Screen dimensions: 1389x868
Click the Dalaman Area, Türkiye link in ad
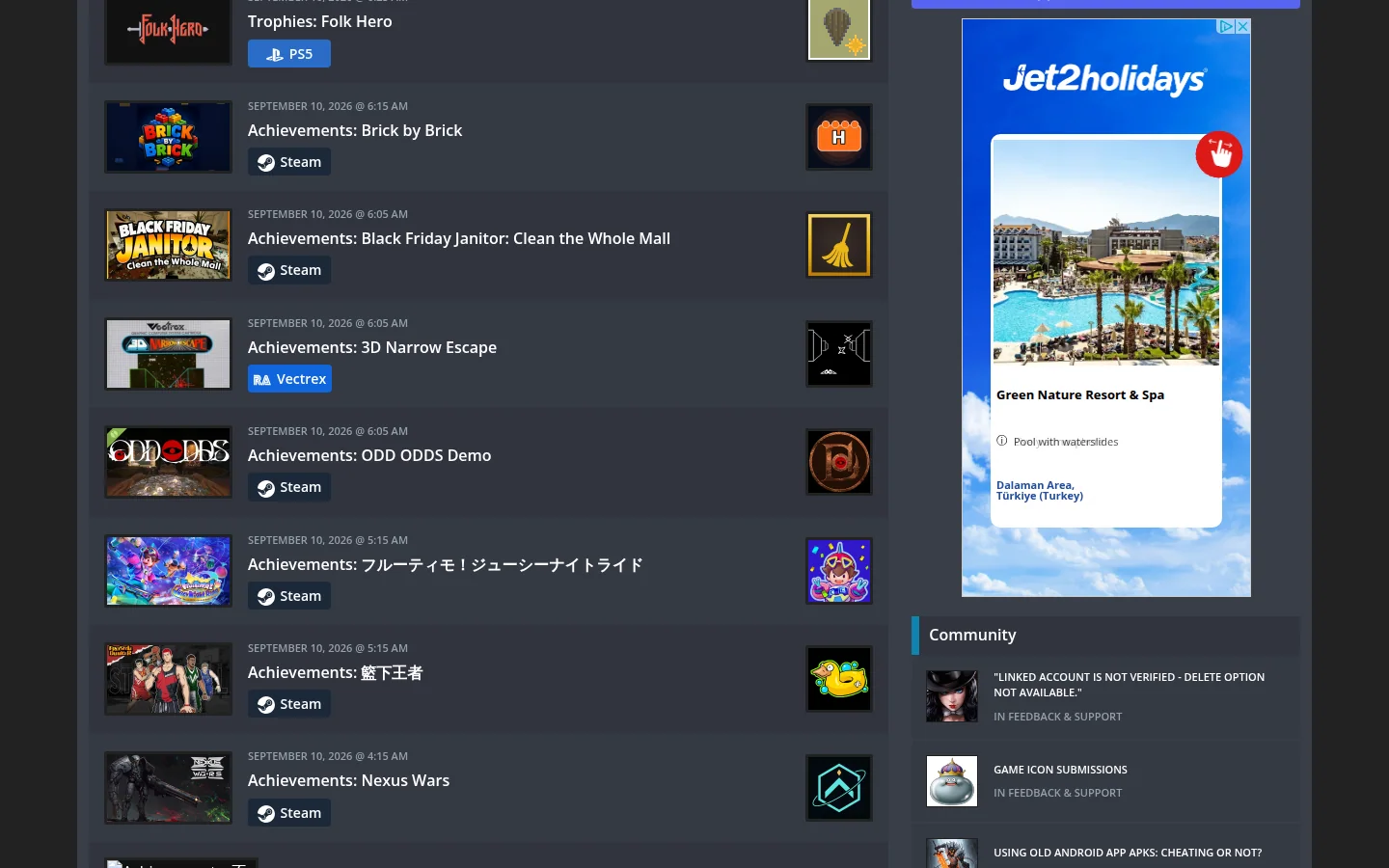pos(1040,491)
